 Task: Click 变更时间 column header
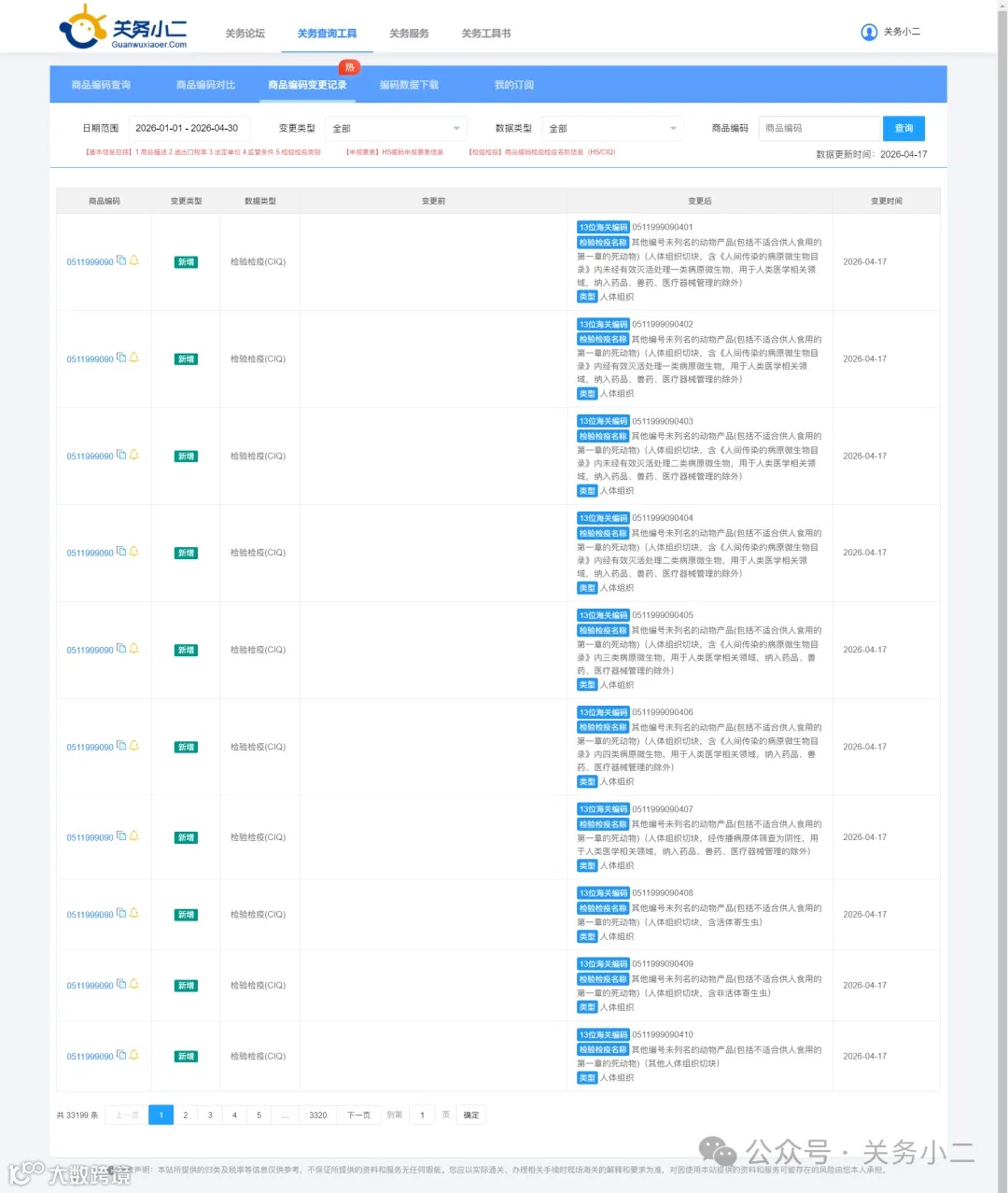886,201
